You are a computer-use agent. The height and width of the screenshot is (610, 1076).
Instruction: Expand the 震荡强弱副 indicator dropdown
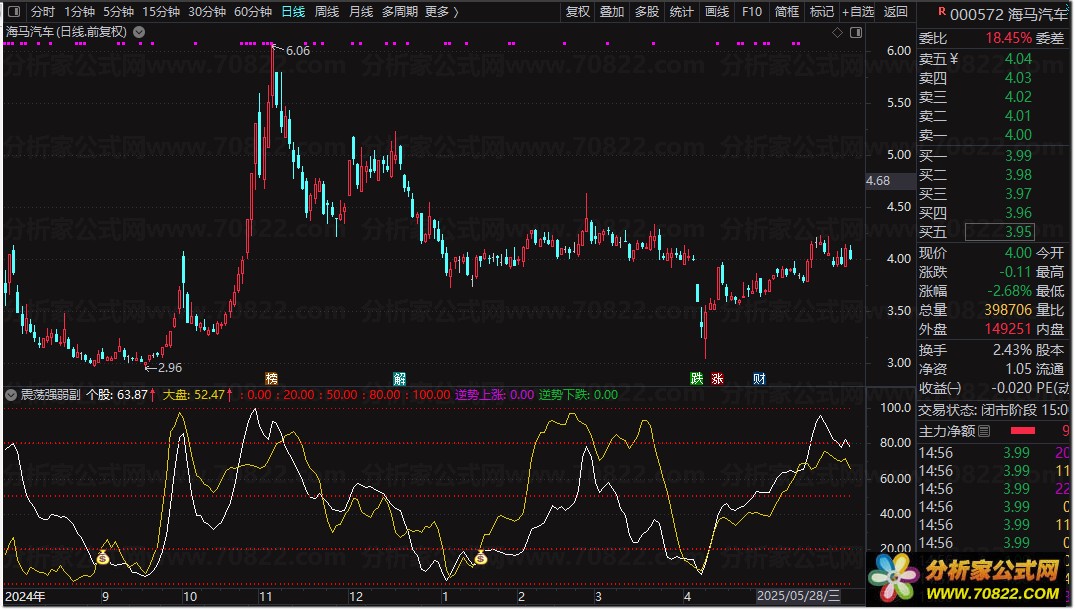click(11, 395)
